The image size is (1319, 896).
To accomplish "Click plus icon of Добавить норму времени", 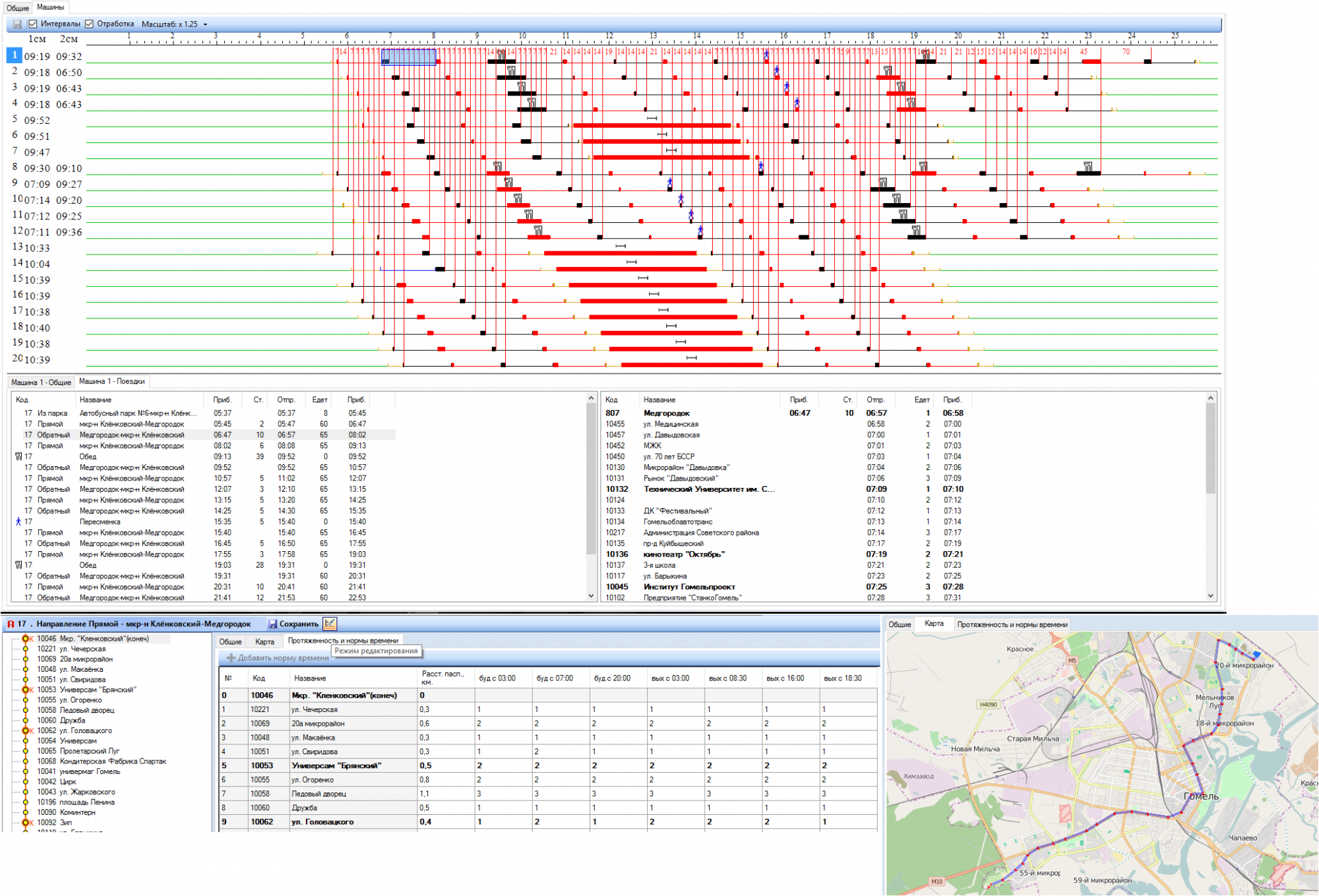I will click(x=231, y=658).
